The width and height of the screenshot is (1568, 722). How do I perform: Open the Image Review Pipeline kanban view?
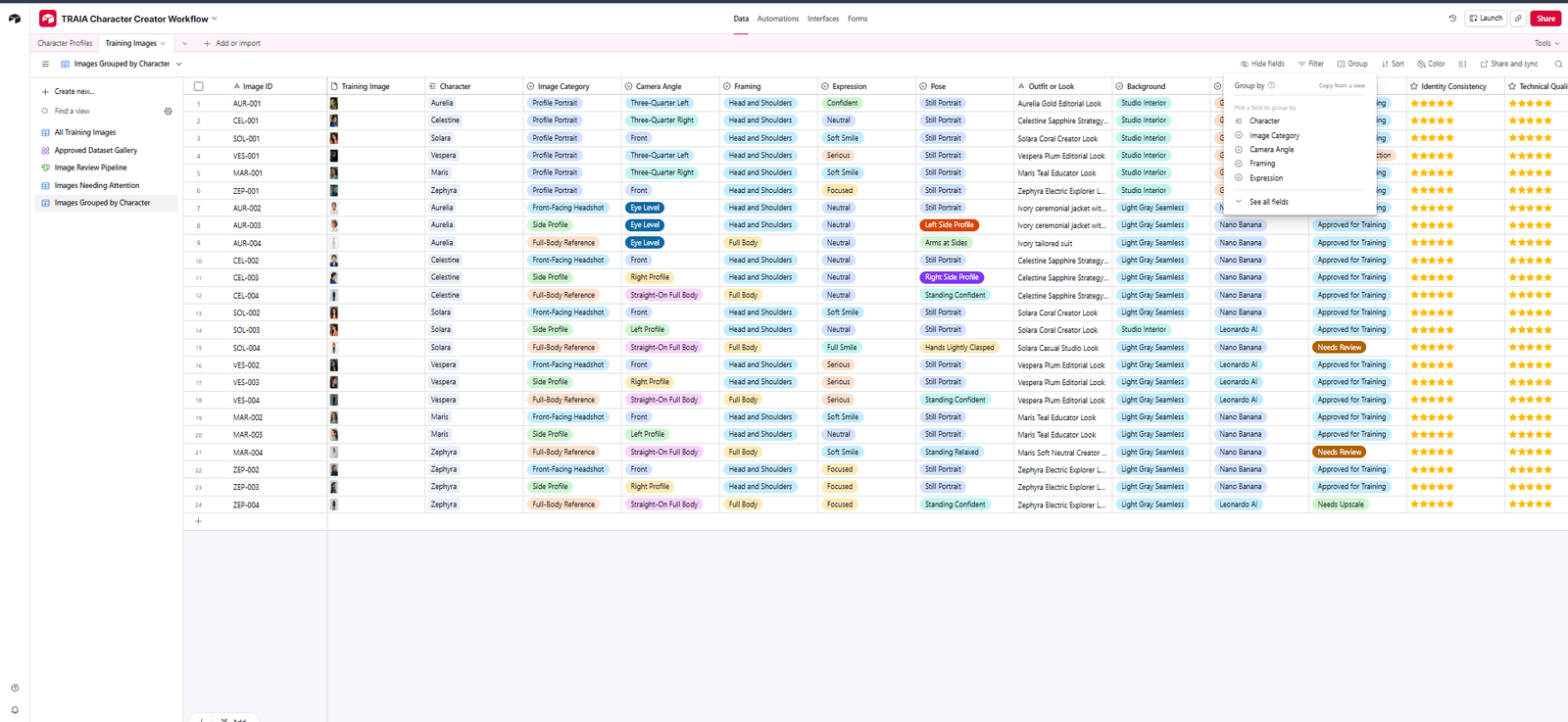click(90, 168)
